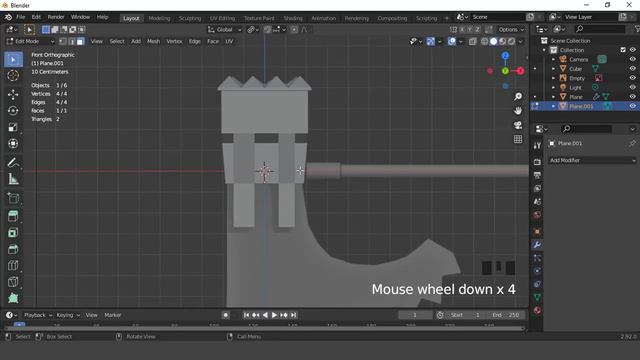Open the File menu
640x360 pixels.
coord(20,17)
